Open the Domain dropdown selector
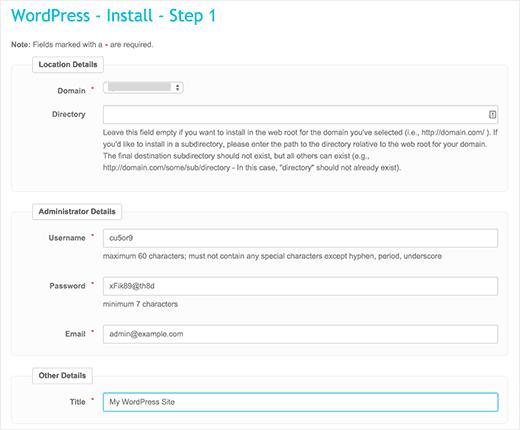This screenshot has height=430, width=520. [143, 88]
